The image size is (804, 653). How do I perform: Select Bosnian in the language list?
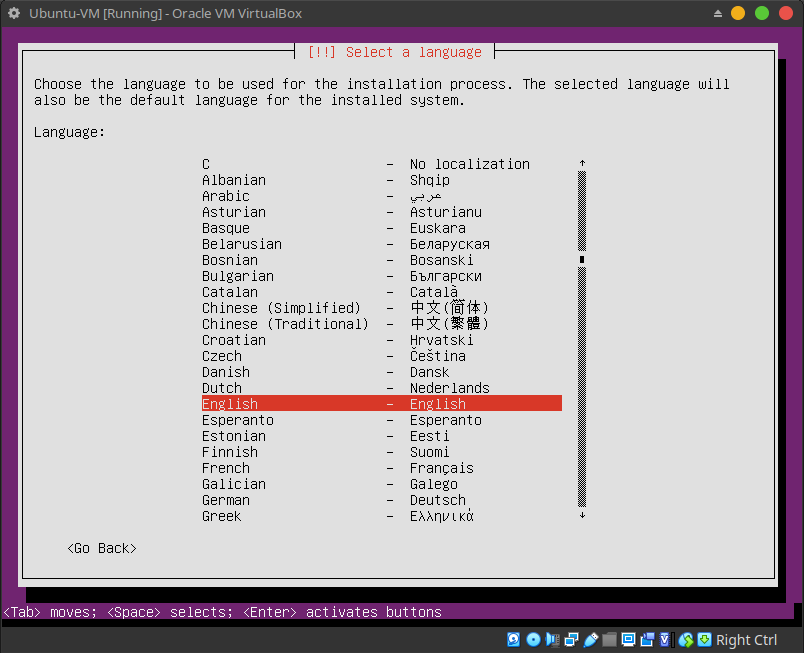tap(382, 260)
